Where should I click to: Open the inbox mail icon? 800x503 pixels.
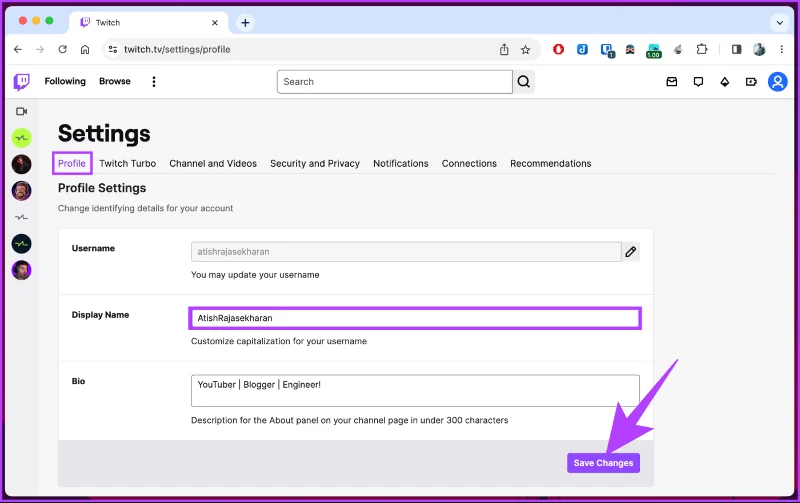tap(672, 82)
